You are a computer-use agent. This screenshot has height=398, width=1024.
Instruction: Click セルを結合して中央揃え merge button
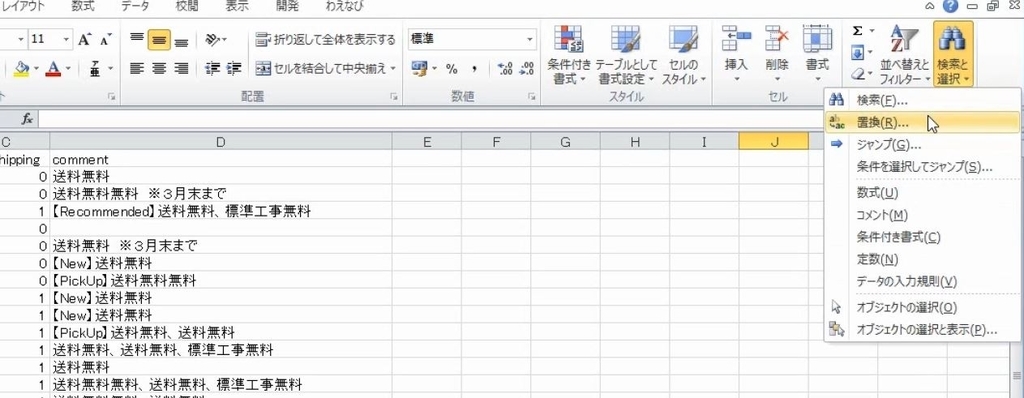321,68
